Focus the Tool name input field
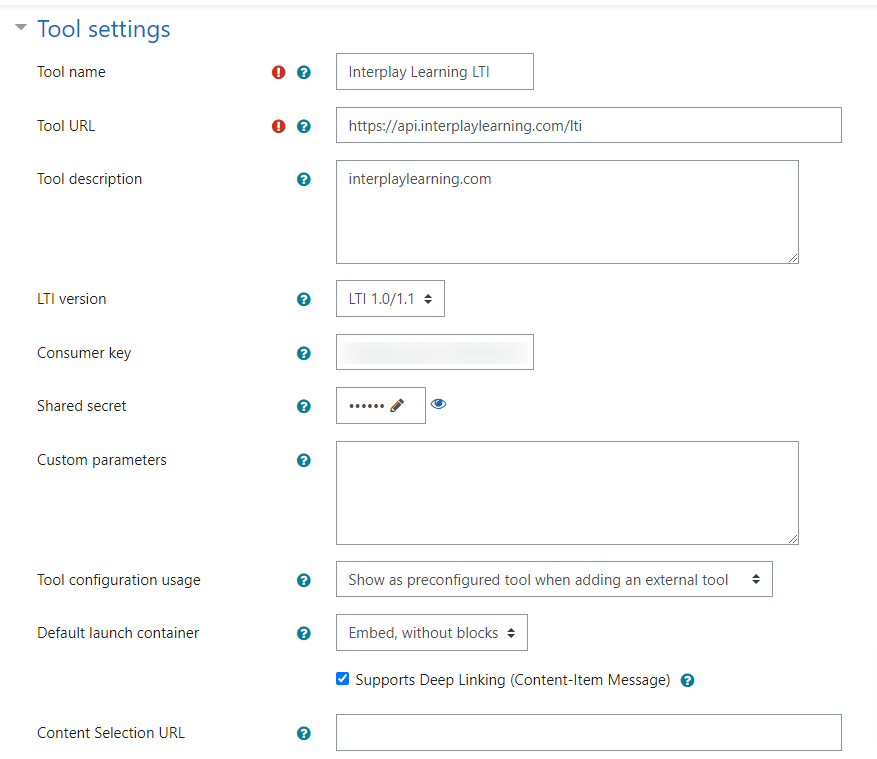The image size is (877, 759). click(435, 72)
